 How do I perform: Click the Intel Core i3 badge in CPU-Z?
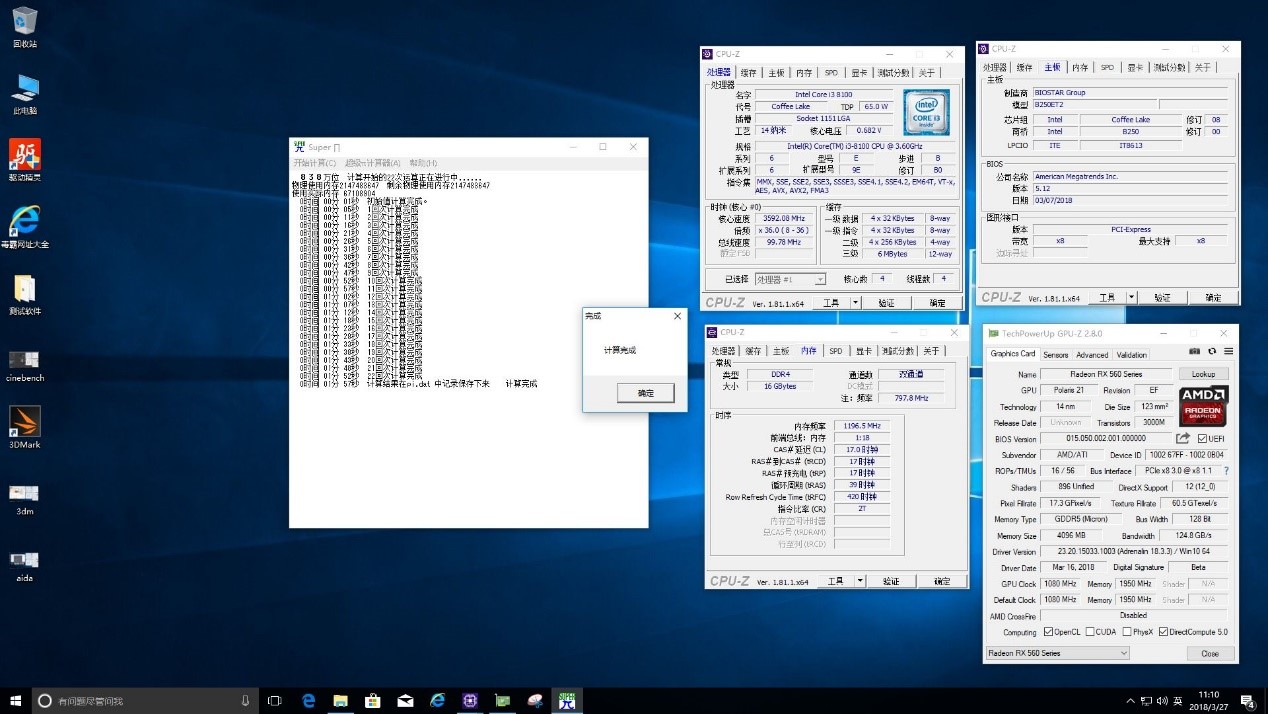click(925, 111)
